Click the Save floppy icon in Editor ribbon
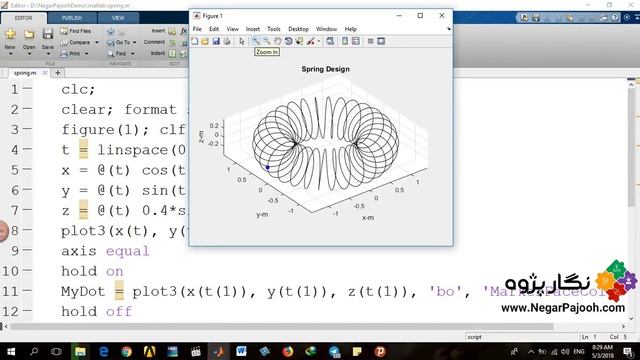This screenshot has height=360, width=640. pos(48,34)
